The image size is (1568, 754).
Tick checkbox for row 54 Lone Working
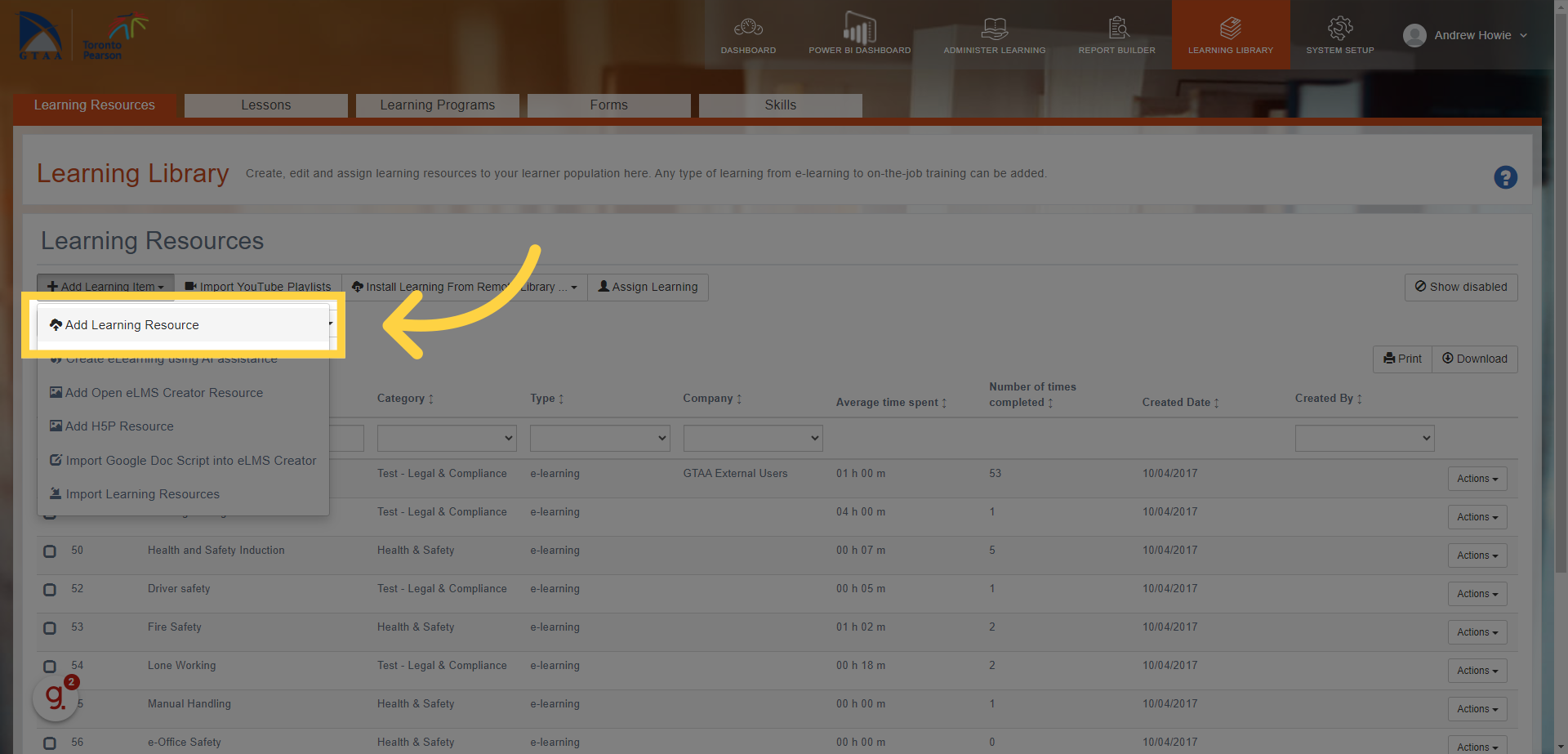point(50,667)
